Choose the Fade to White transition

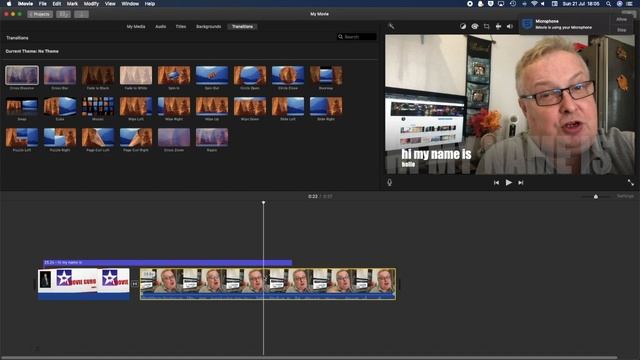[x=136, y=76]
